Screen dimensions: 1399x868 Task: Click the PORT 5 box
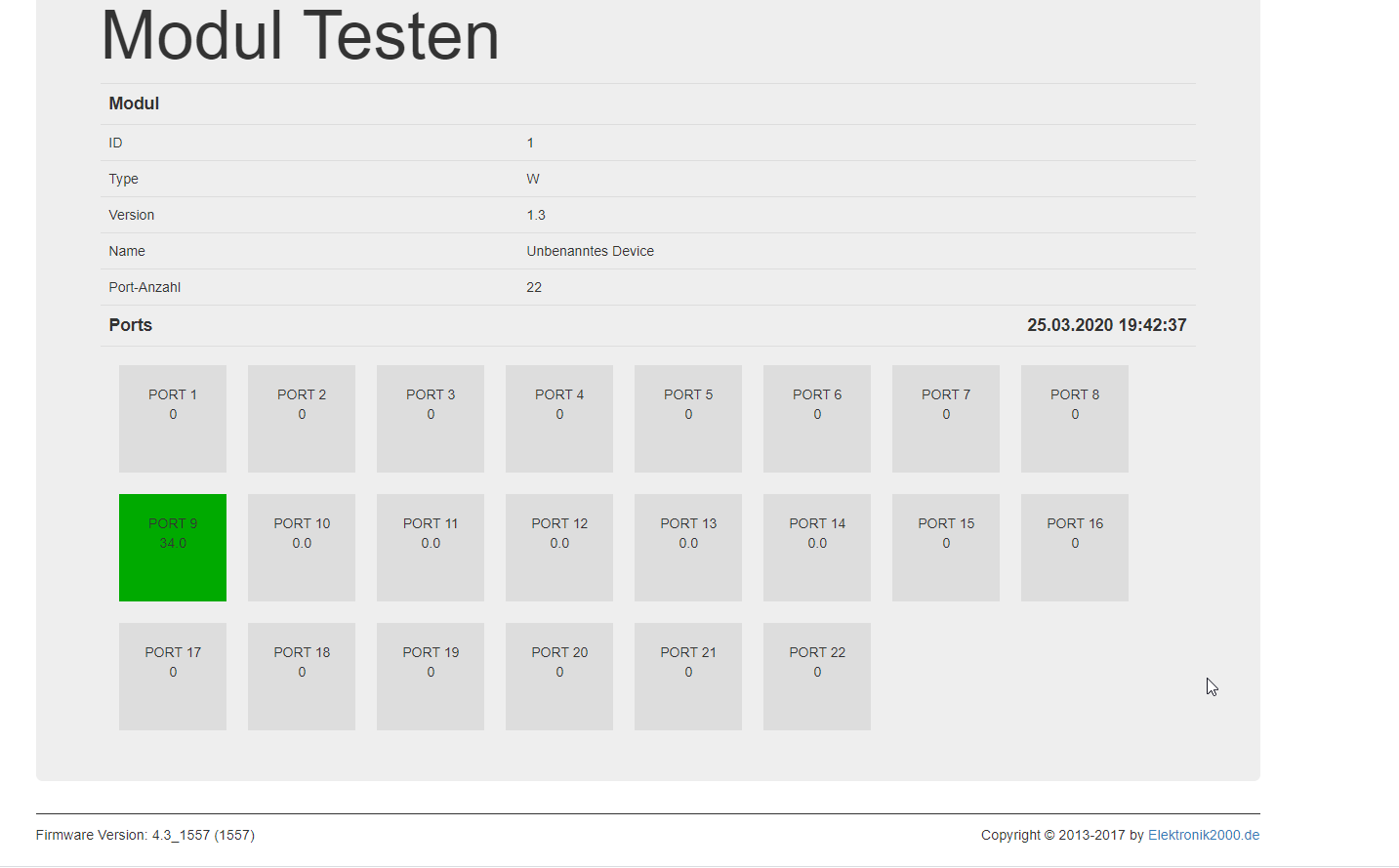tap(688, 419)
